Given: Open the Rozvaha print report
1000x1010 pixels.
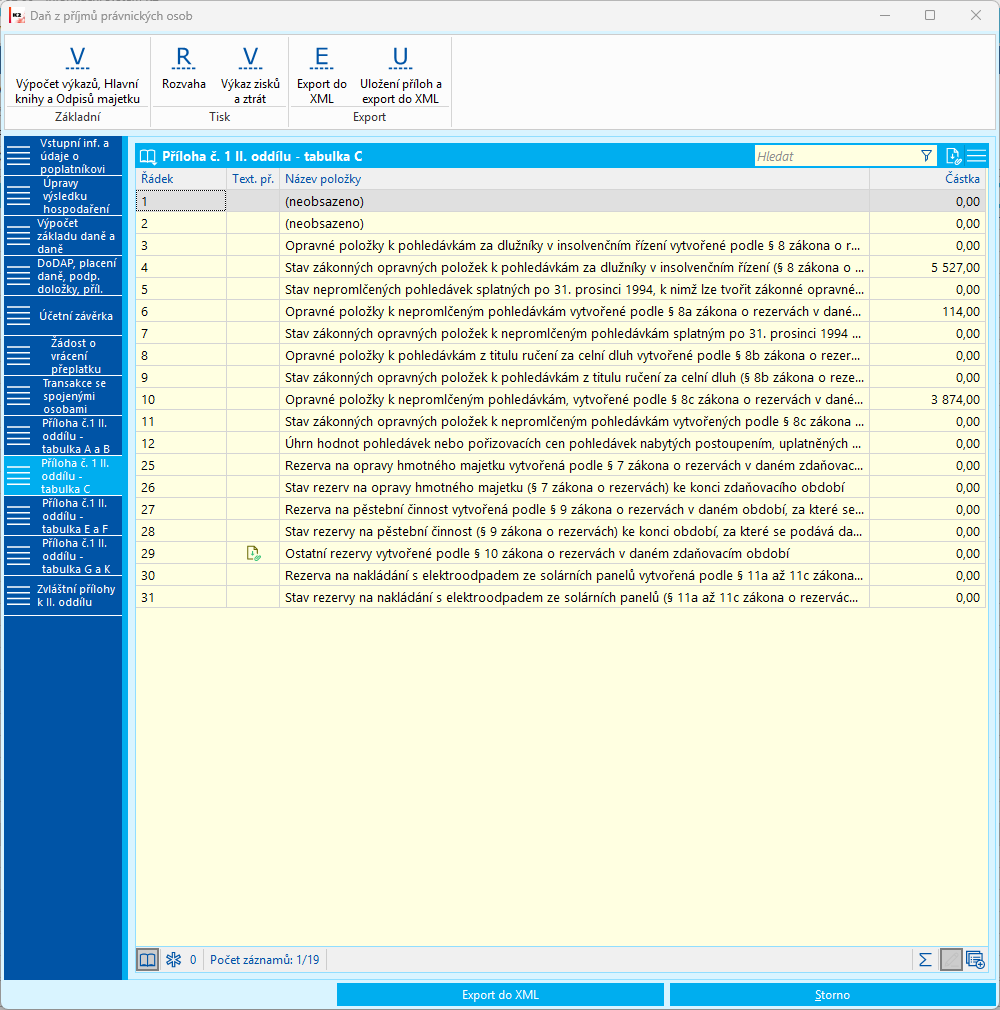Looking at the screenshot, I should click(184, 68).
